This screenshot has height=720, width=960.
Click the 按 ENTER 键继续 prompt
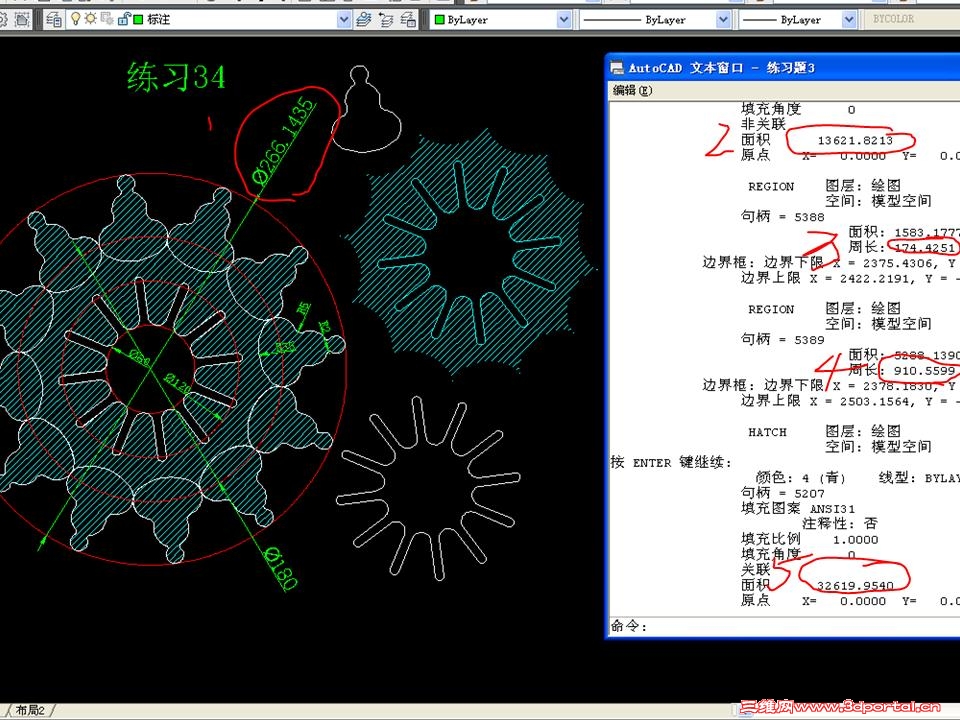click(671, 462)
